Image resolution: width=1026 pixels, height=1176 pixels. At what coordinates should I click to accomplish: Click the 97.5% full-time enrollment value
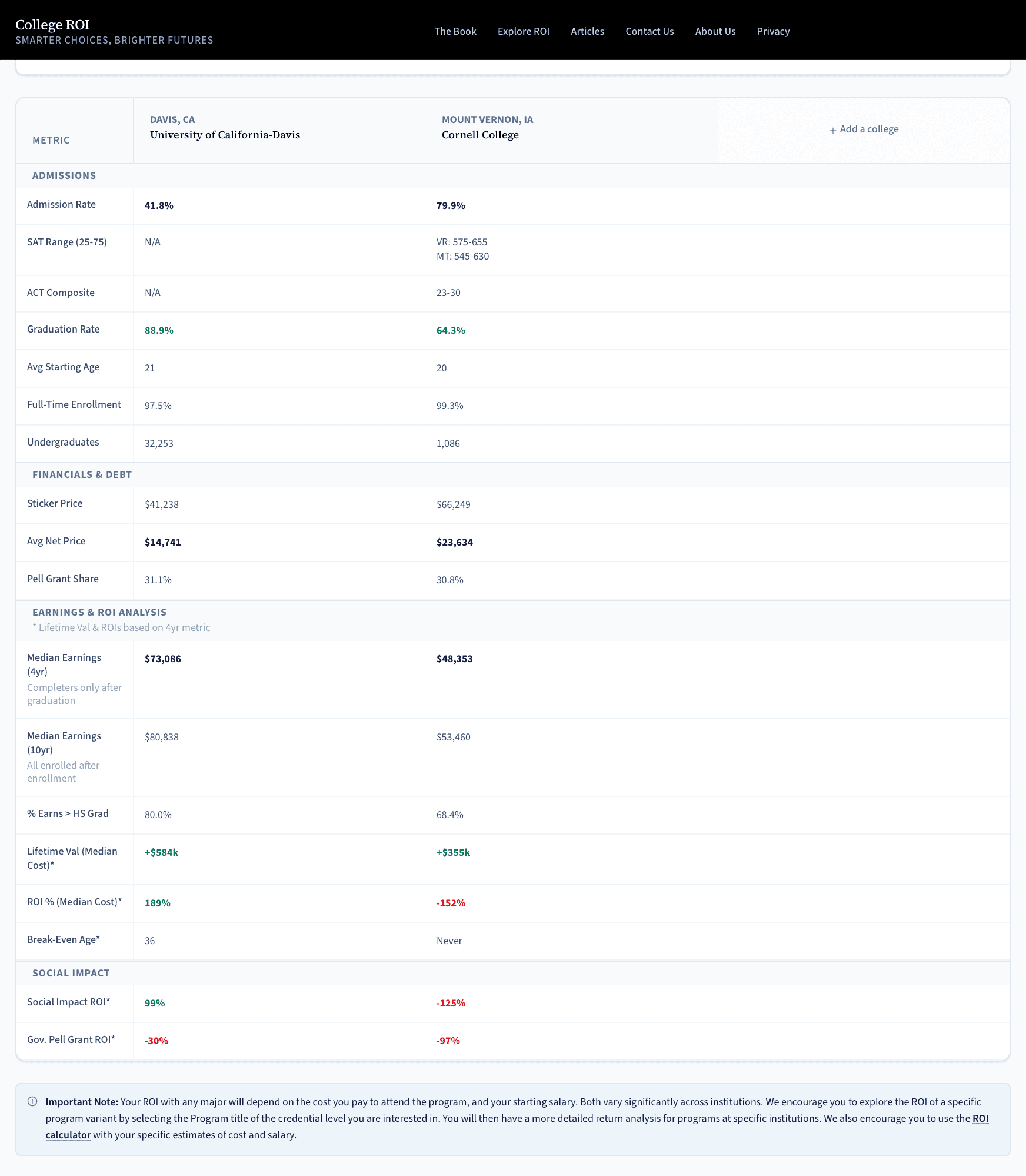tap(158, 406)
